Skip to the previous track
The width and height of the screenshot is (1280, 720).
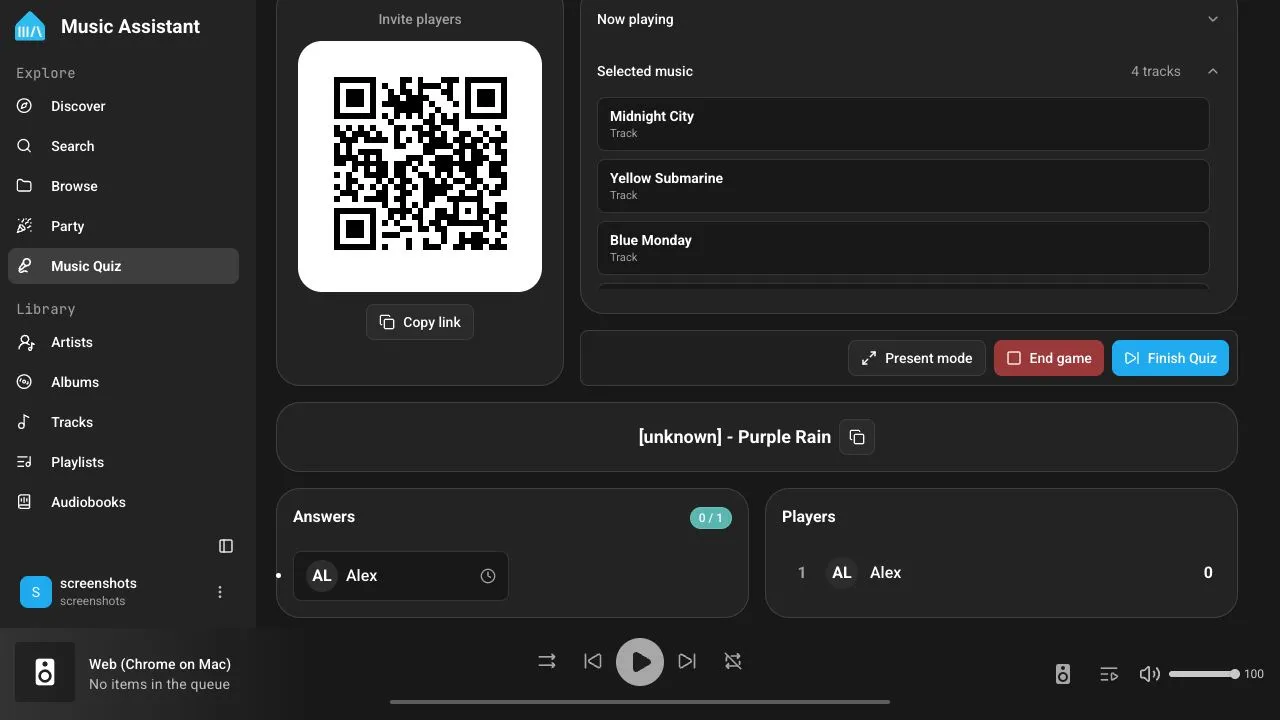pyautogui.click(x=593, y=661)
